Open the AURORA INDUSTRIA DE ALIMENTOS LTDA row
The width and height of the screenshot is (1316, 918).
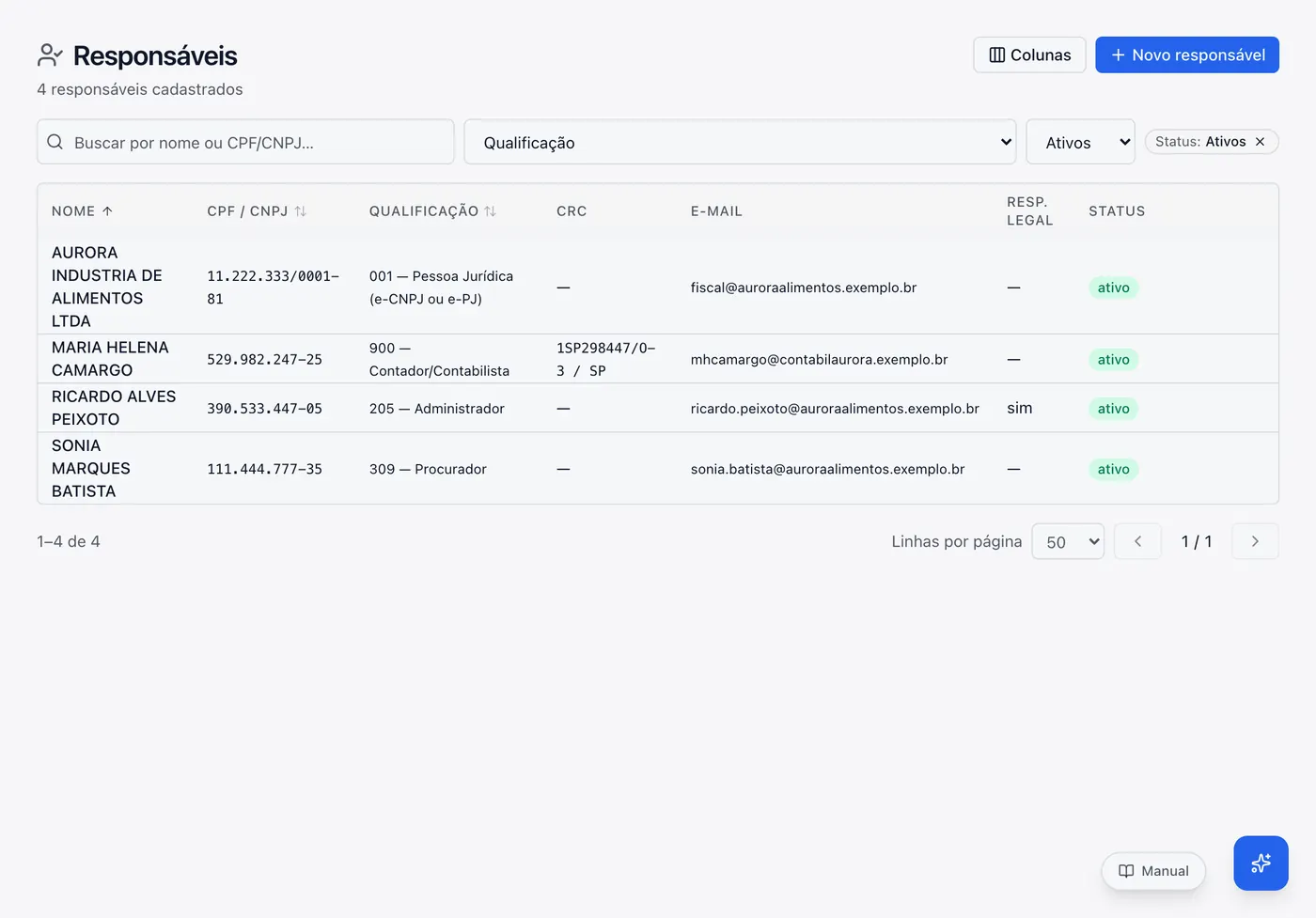[658, 287]
